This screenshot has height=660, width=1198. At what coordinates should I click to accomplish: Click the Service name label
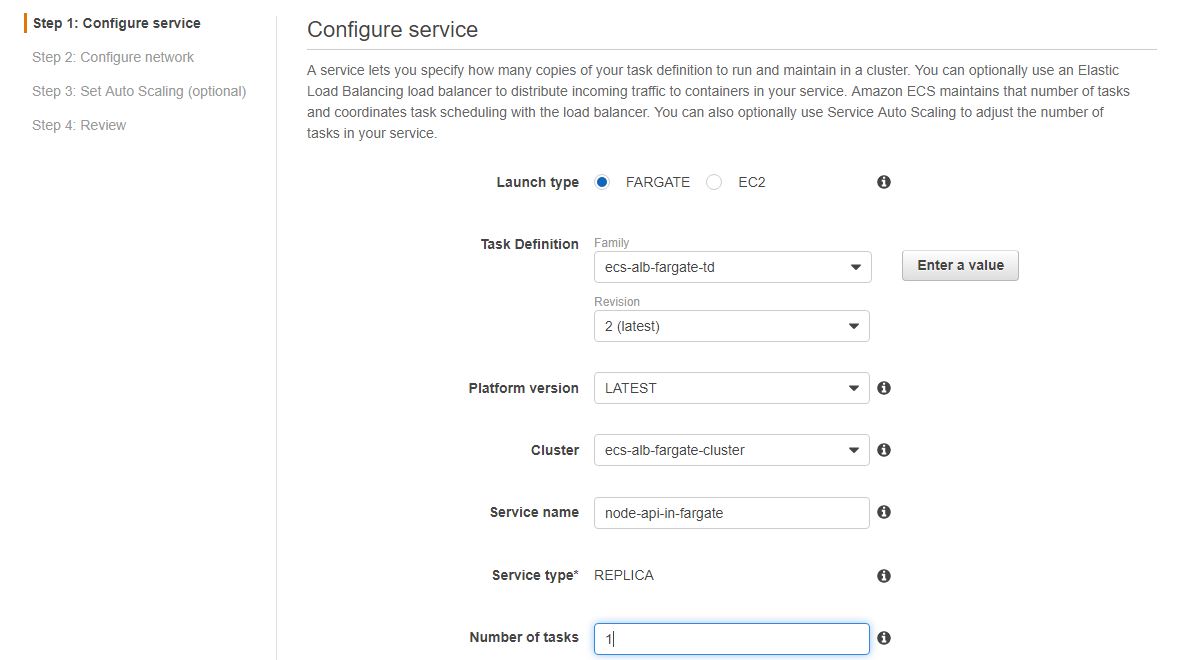coord(534,512)
